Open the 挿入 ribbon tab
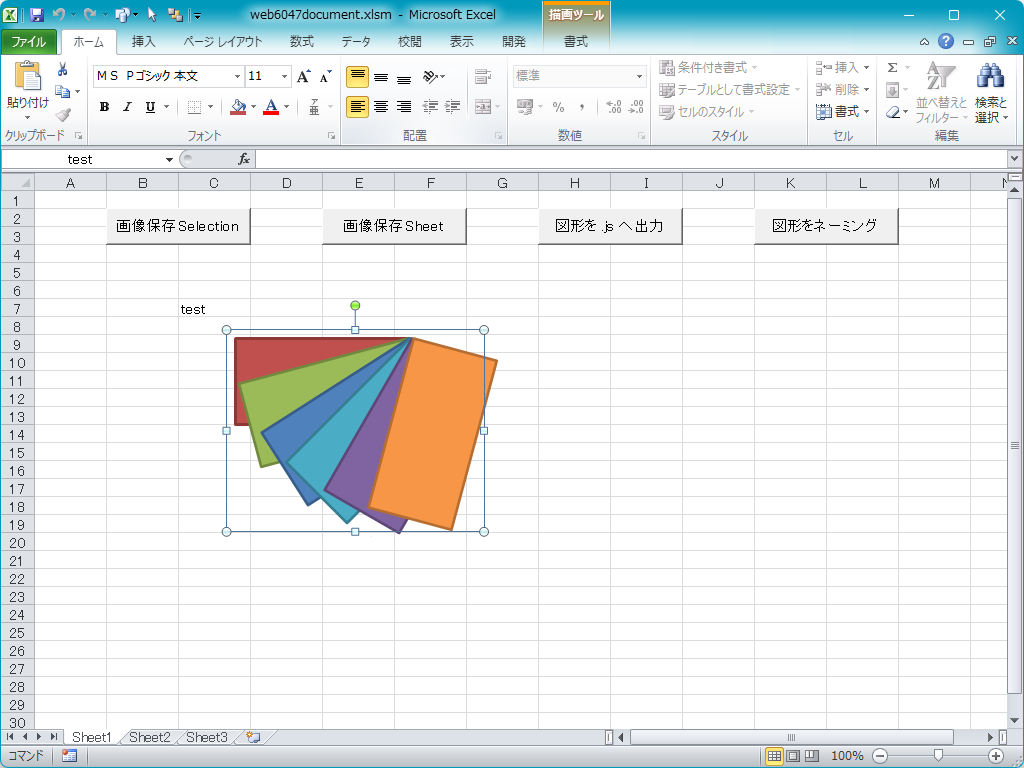Screen dimensions: 1024x768 coord(144,41)
